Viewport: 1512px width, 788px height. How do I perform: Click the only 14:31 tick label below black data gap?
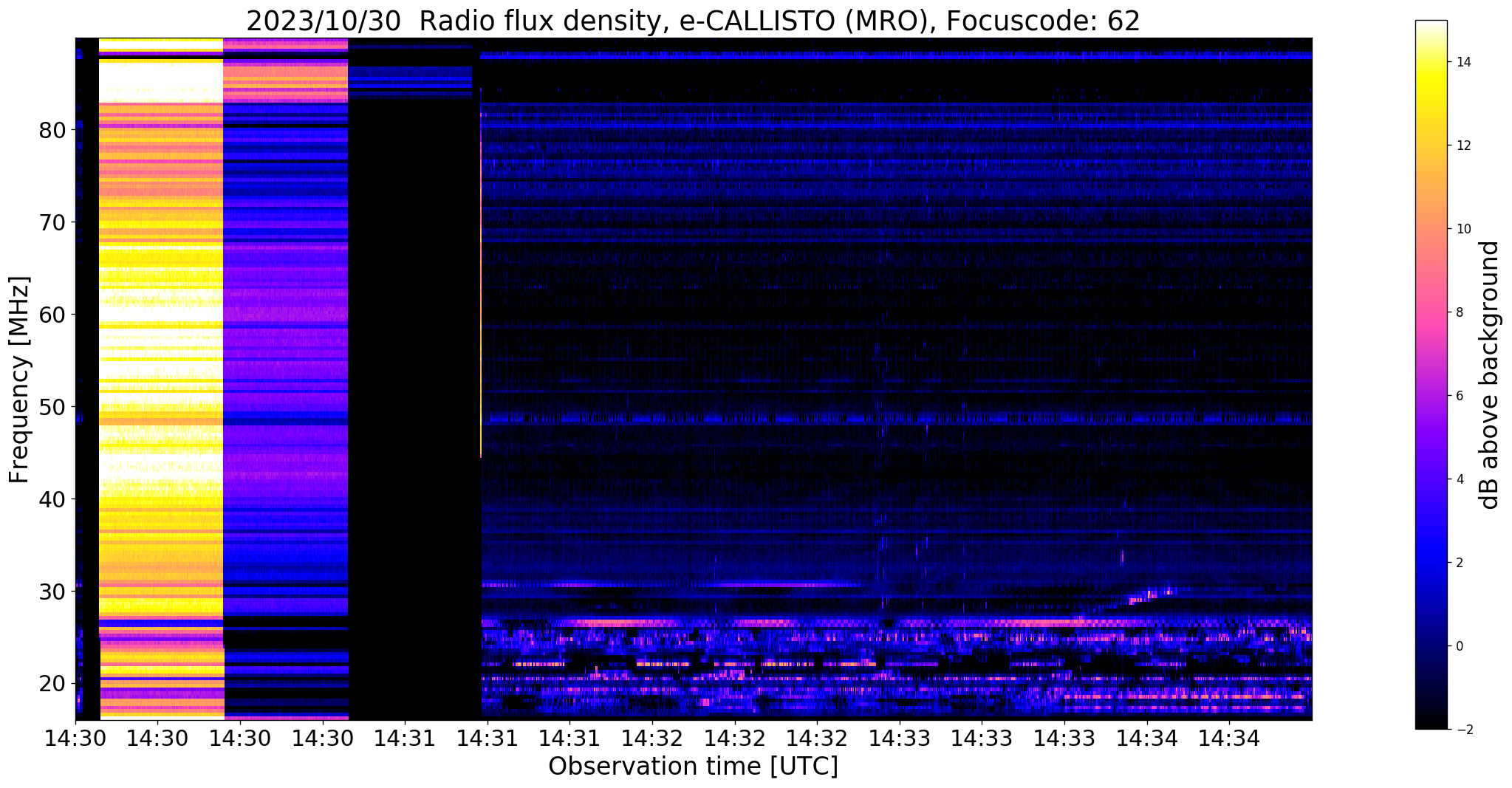click(x=404, y=739)
